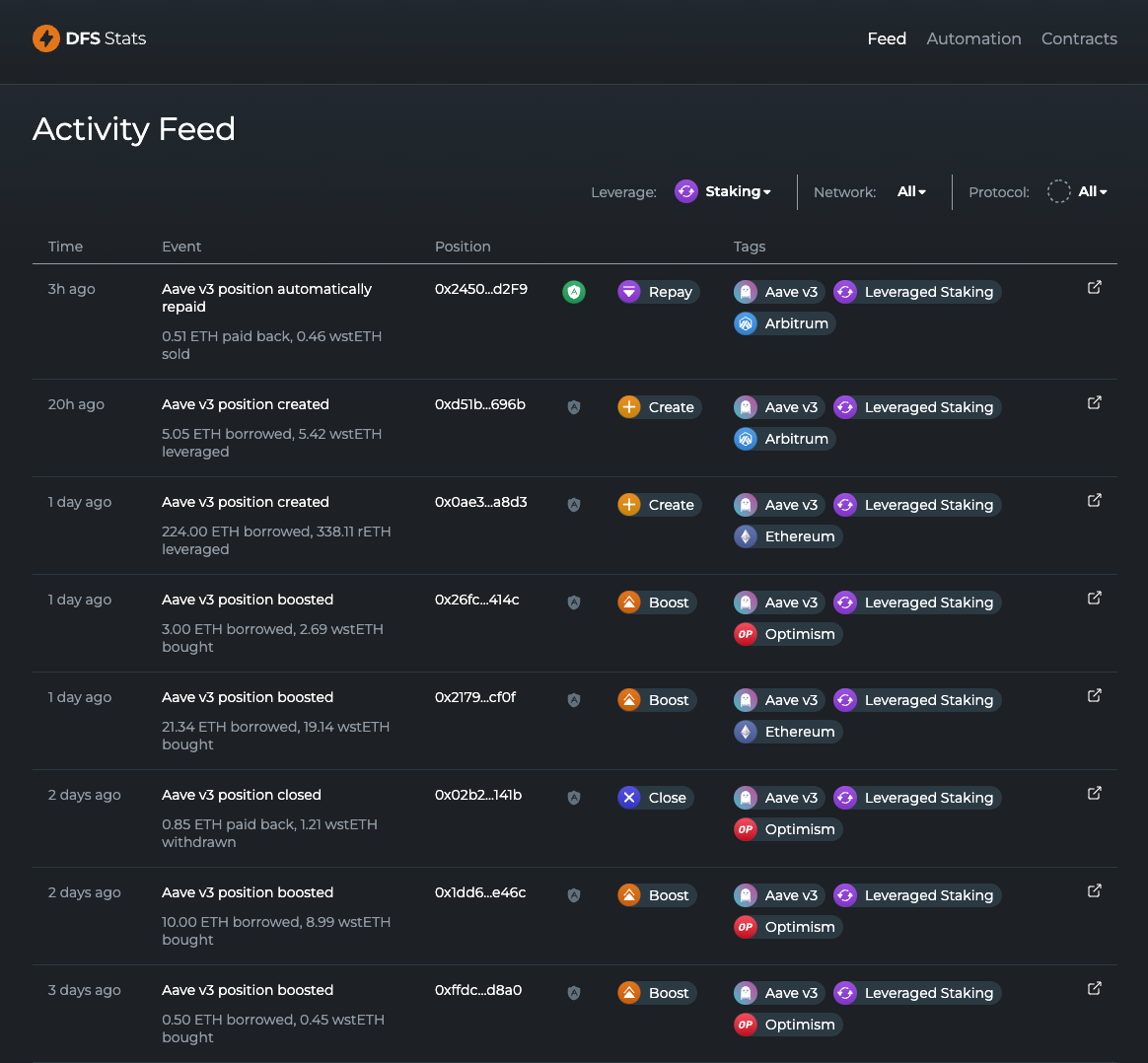The height and width of the screenshot is (1063, 1148).
Task: Click position address 0xffdc...d8a0
Action: [x=478, y=990]
